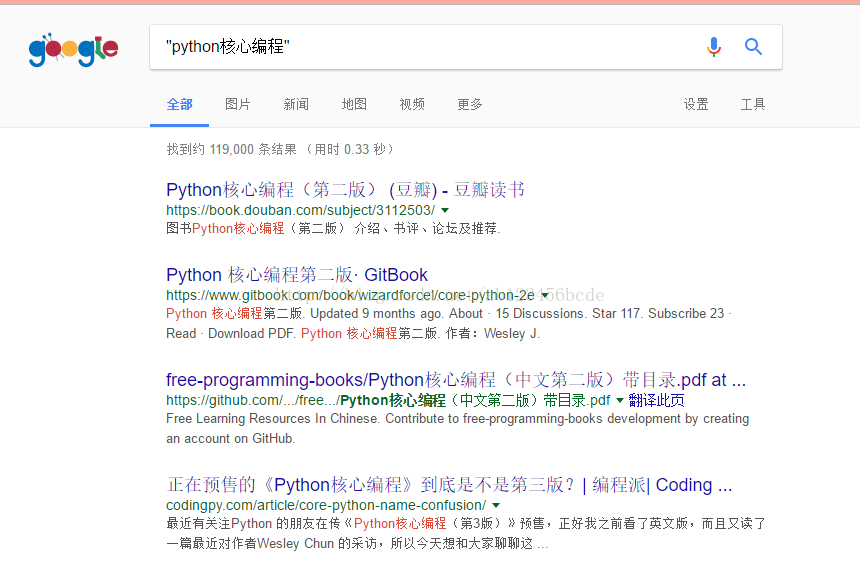This screenshot has width=860, height=568.
Task: Click the 找到约 119,000 条结果 stats text
Action: [280, 149]
